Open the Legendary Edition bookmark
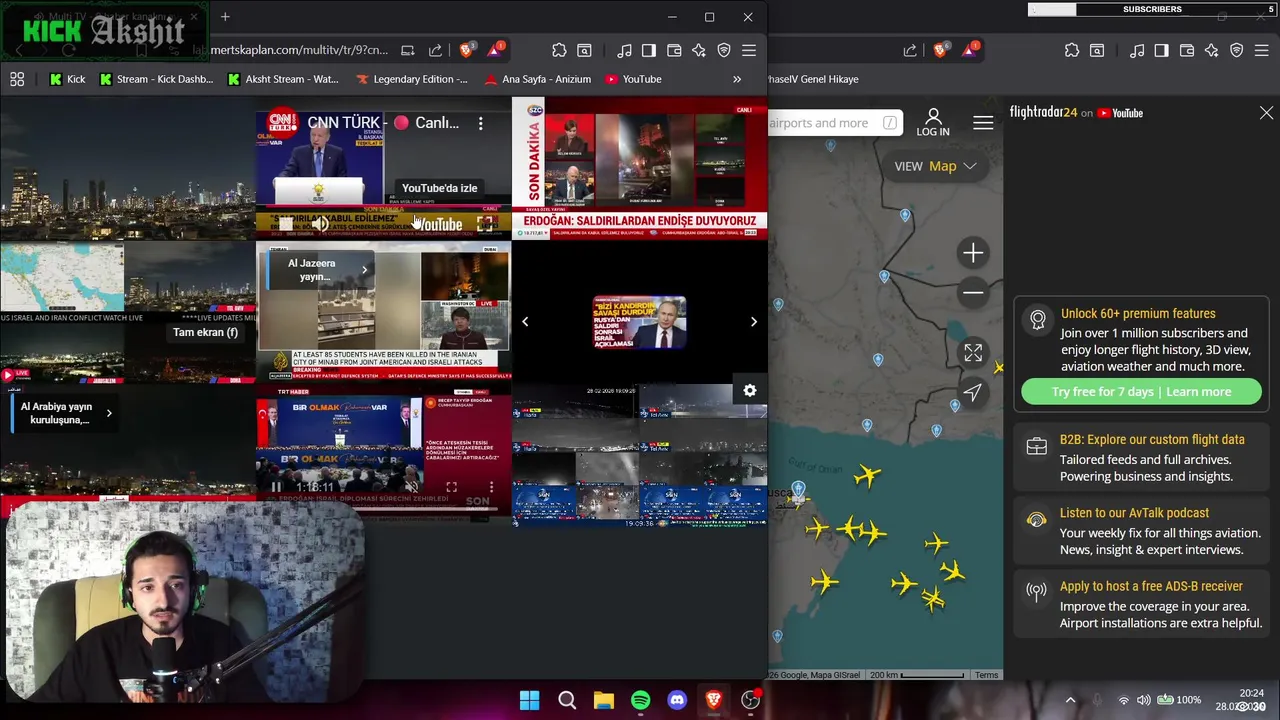The width and height of the screenshot is (1280, 720). pyautogui.click(x=411, y=79)
